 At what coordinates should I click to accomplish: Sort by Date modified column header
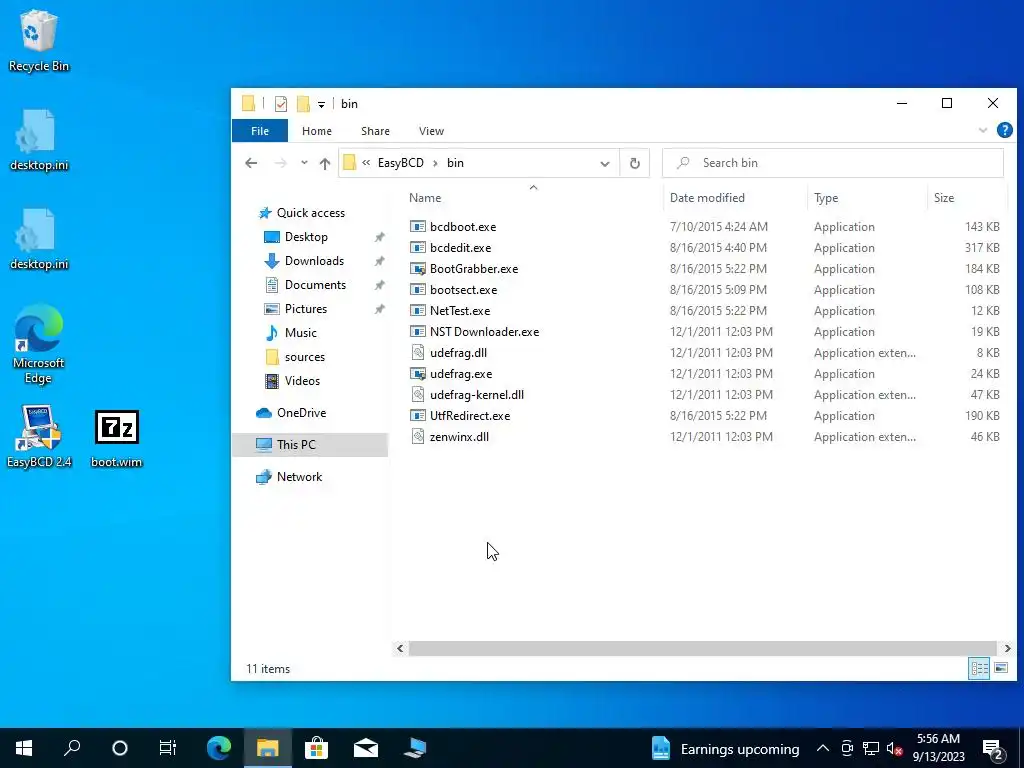(x=735, y=198)
